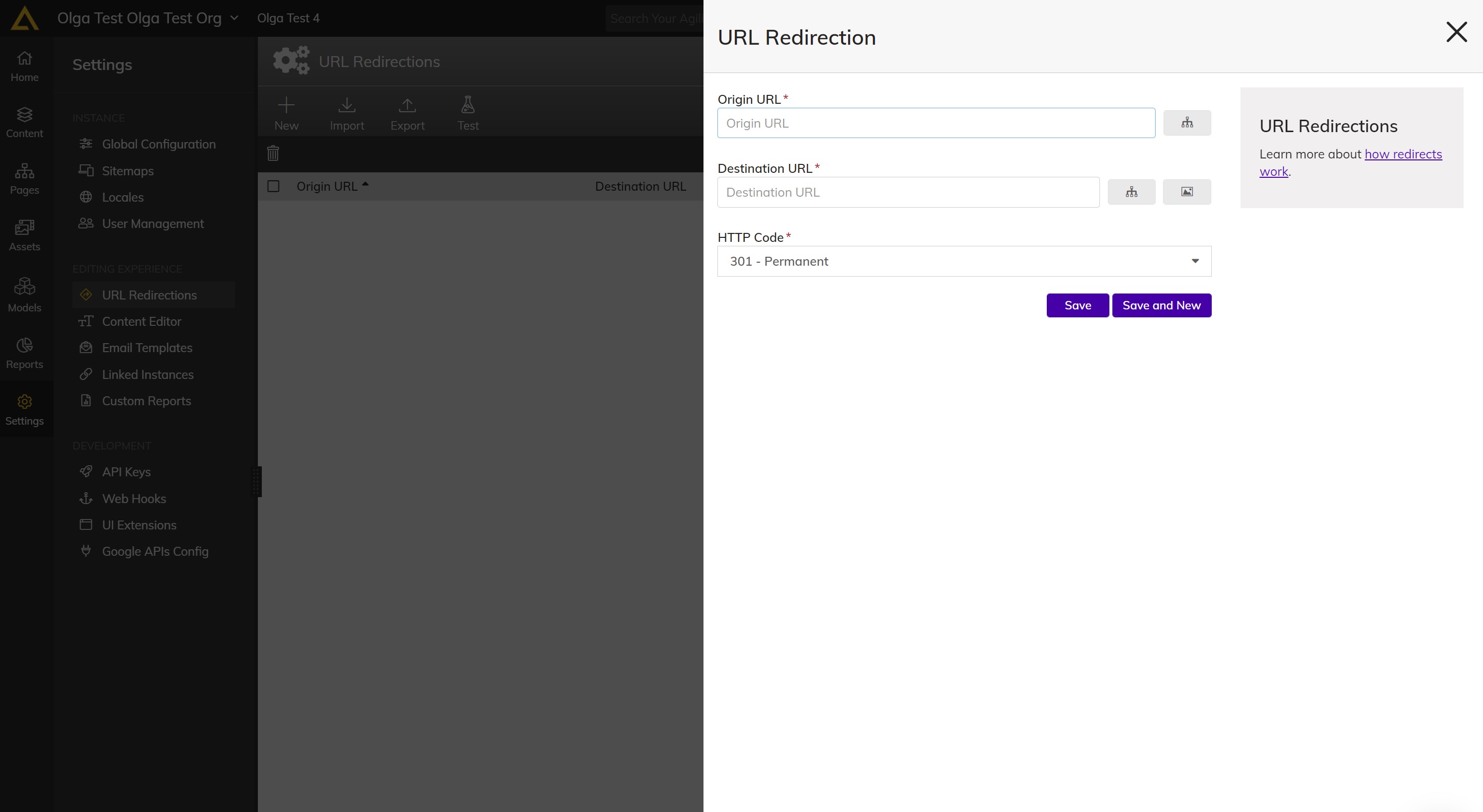Click image asset picker beside Destination URL
1483x812 pixels.
(1186, 192)
